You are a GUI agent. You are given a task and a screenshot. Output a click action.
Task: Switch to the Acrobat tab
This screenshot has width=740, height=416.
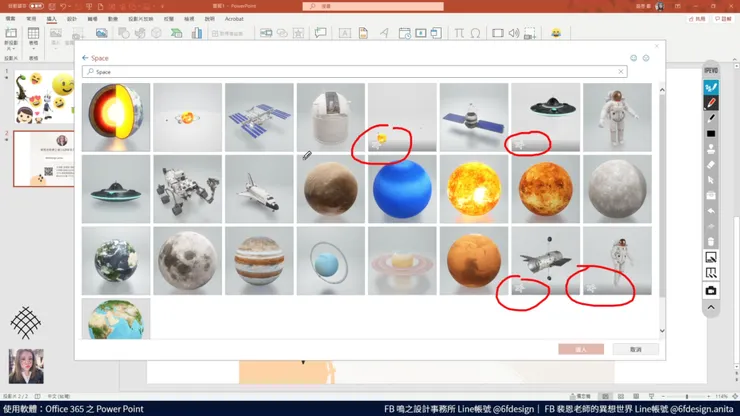coord(234,19)
